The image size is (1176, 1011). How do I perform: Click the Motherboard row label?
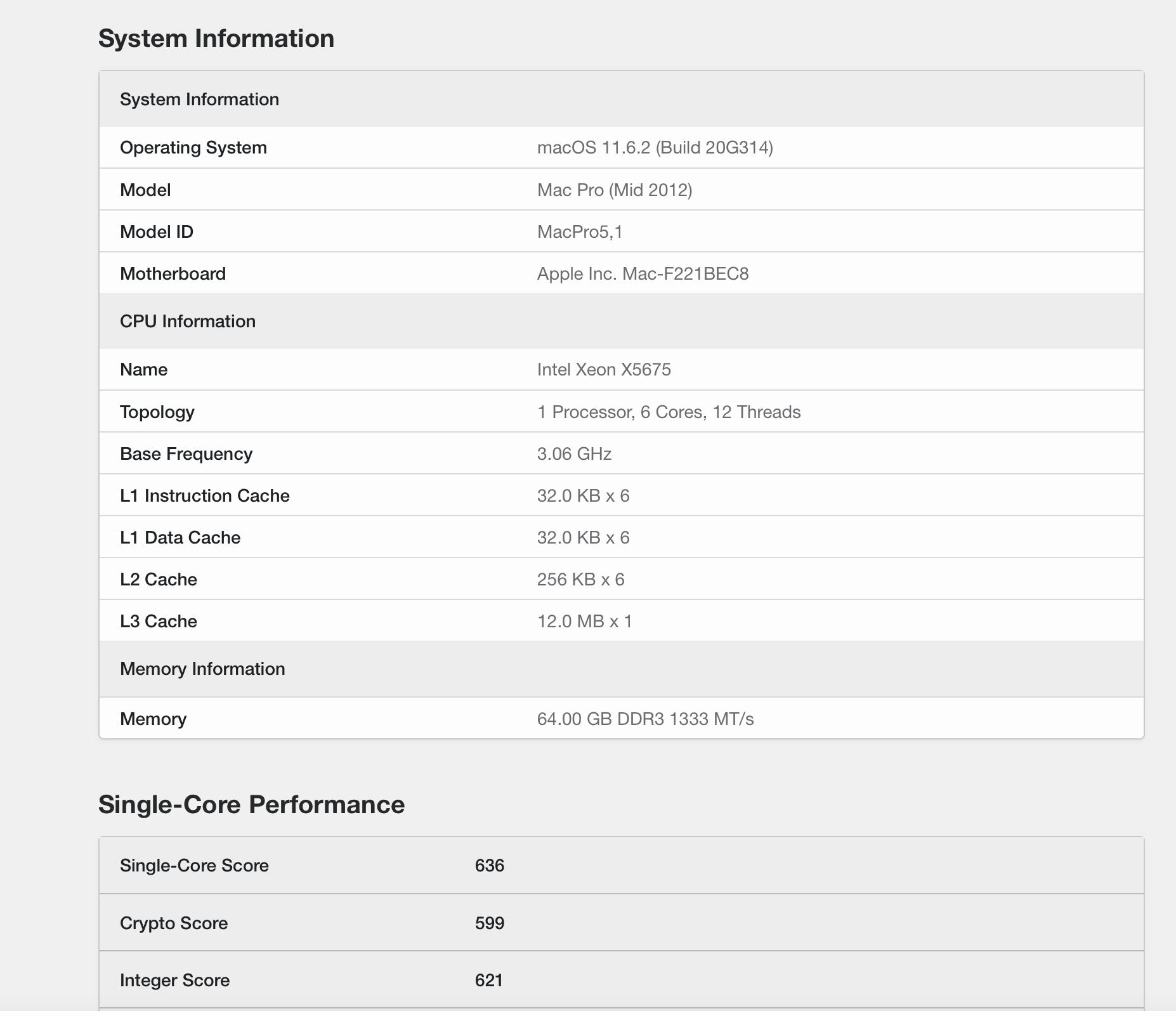tap(173, 274)
